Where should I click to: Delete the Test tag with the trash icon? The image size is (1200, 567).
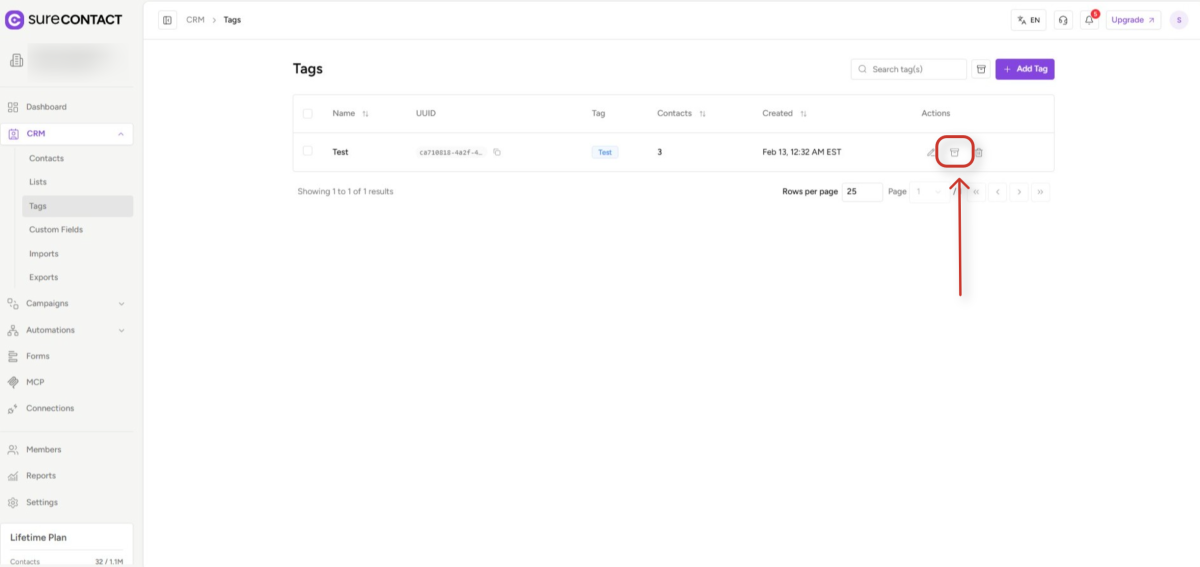979,152
